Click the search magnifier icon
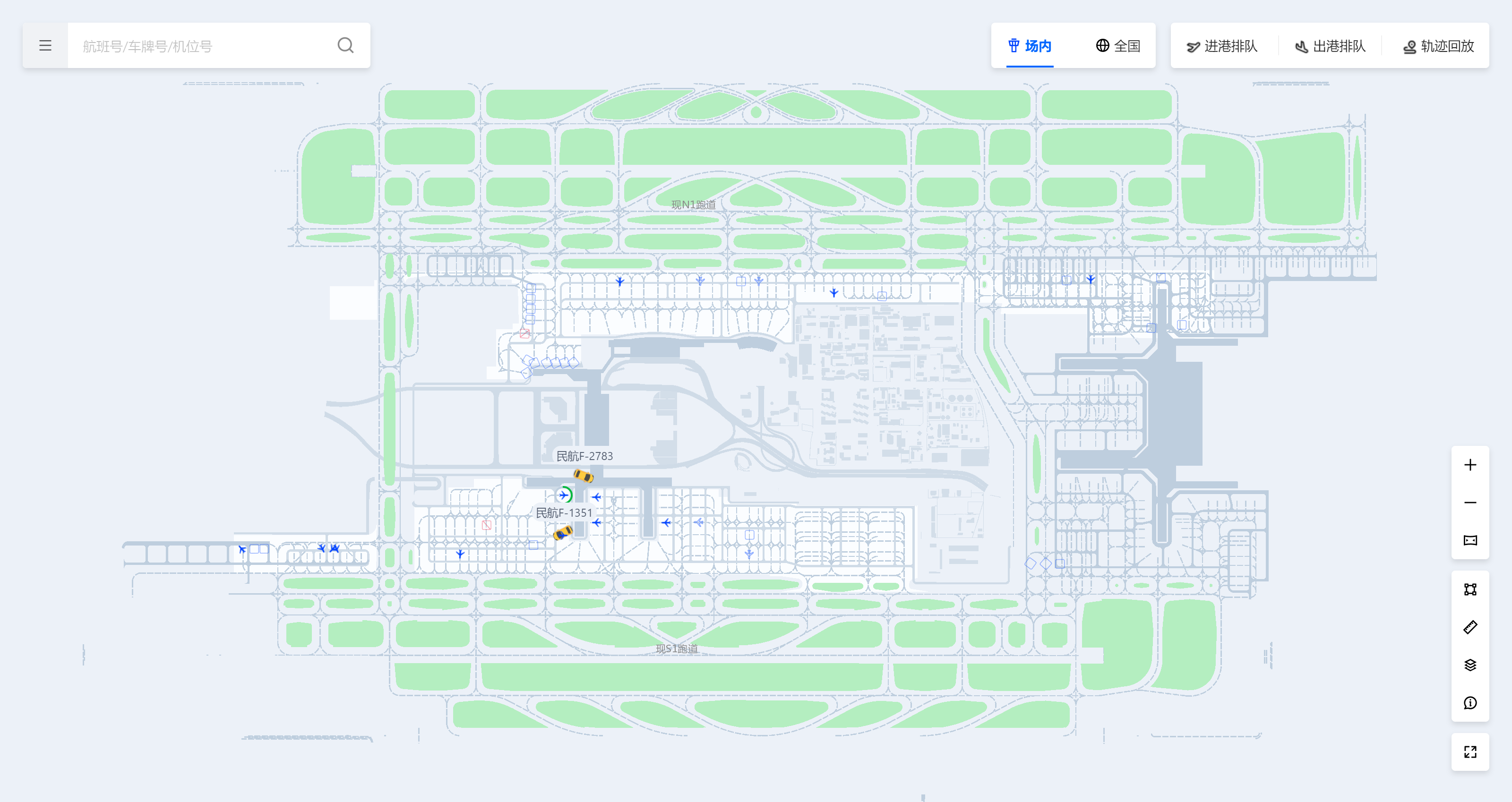 click(x=345, y=46)
